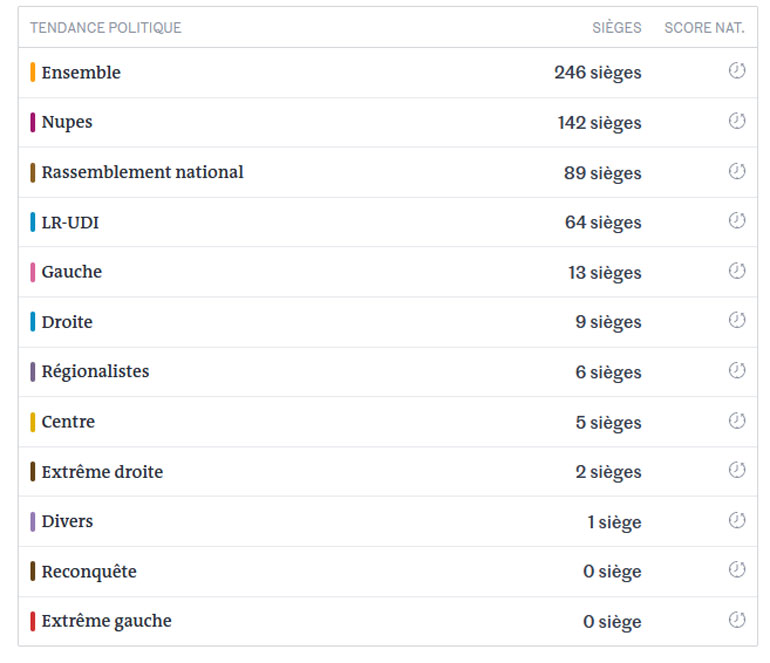Viewport: 770px width, 663px height.
Task: Click the Gauche row clock icon
Action: (737, 270)
